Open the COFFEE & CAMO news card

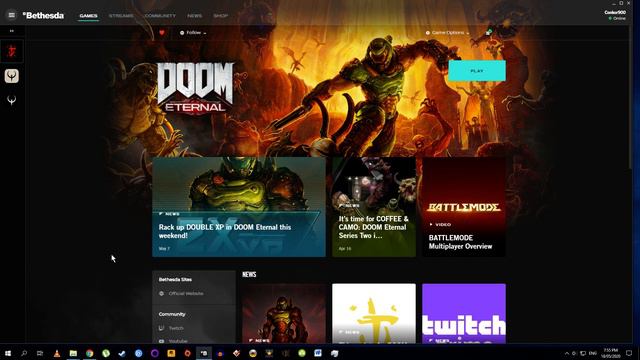click(x=374, y=207)
